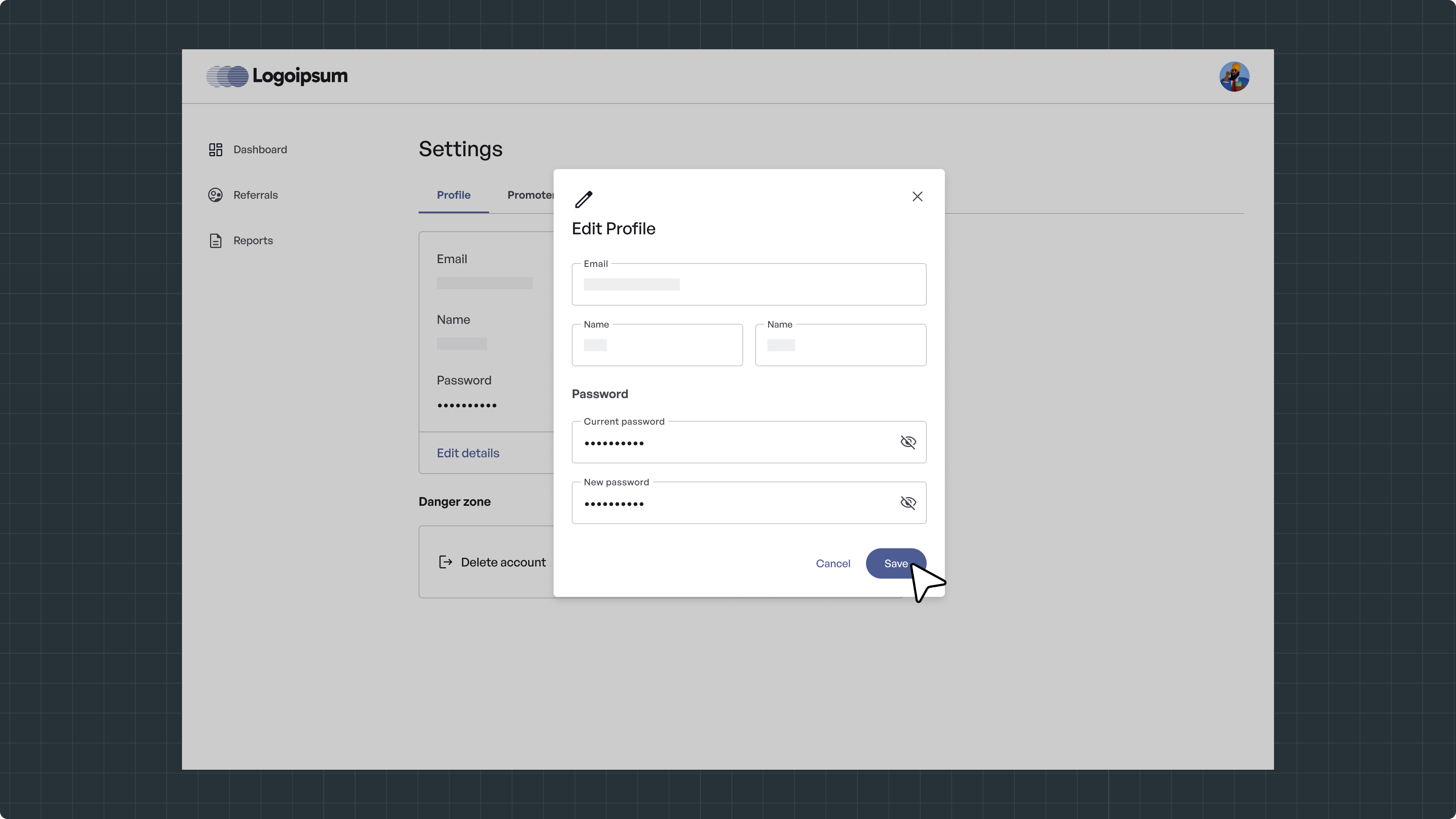The height and width of the screenshot is (819, 1456).
Task: Click the Referrals face icon
Action: (x=215, y=195)
